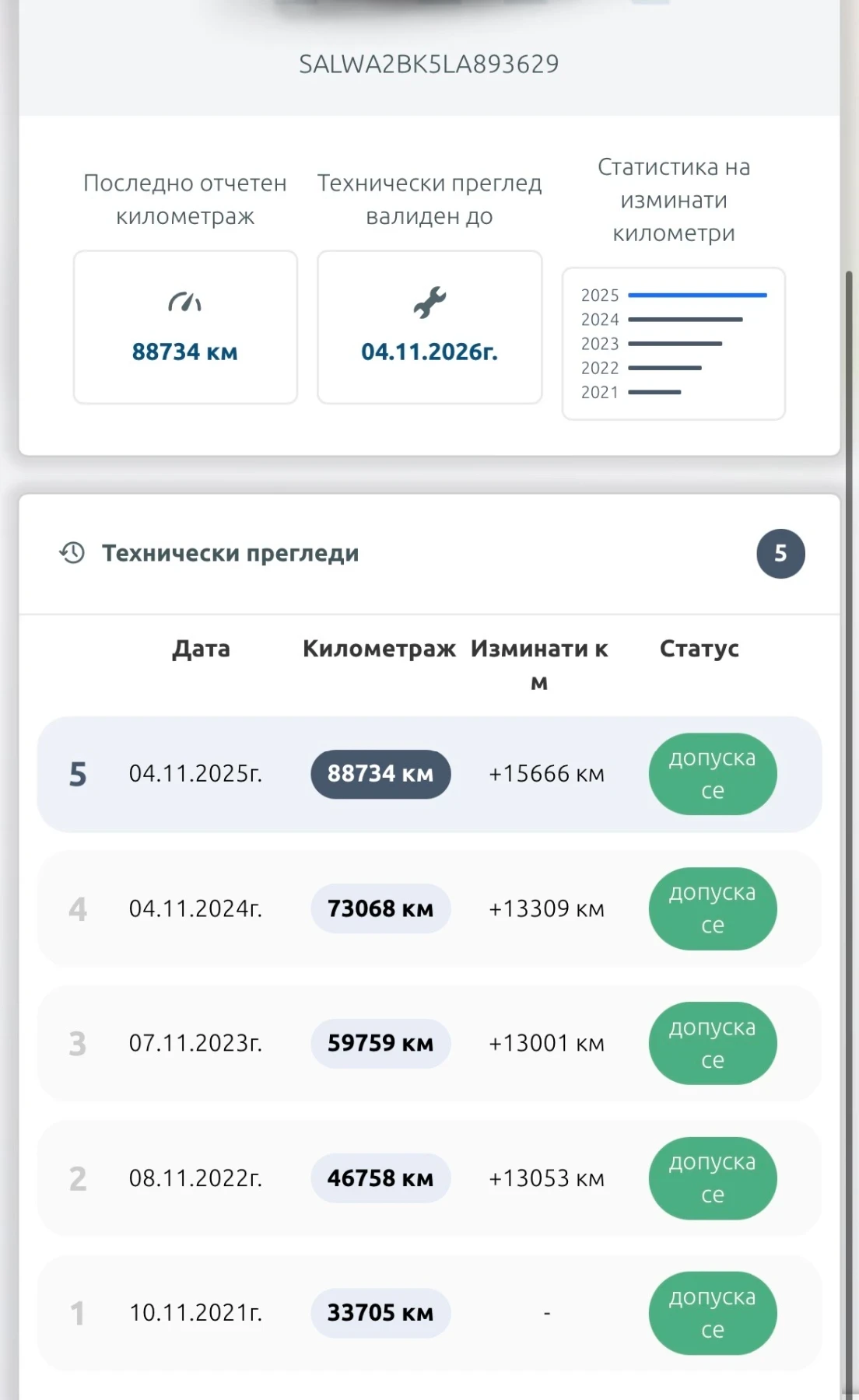Click status badge for 04.11.2025 inspection
This screenshot has width=859, height=1400.
pos(713,774)
